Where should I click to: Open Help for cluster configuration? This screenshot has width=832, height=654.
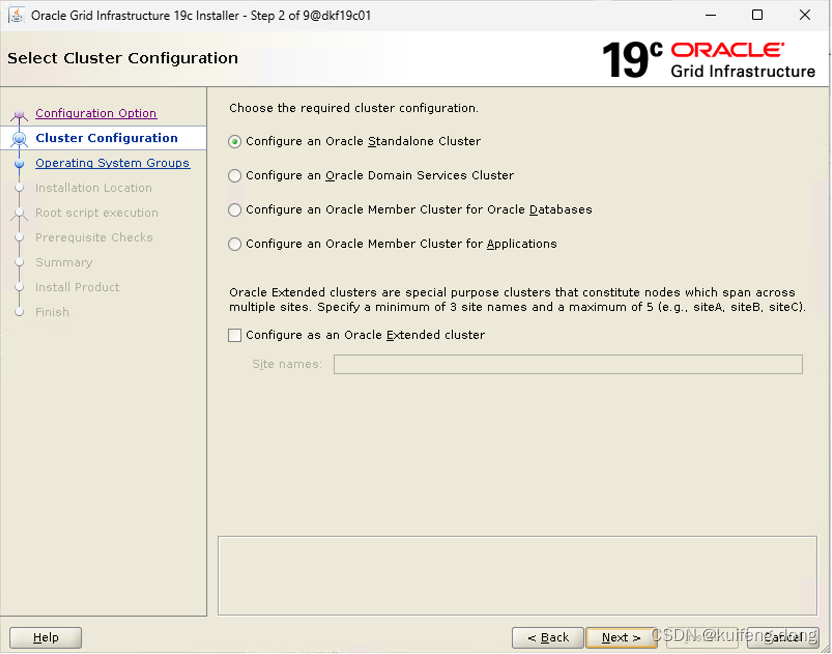44,637
